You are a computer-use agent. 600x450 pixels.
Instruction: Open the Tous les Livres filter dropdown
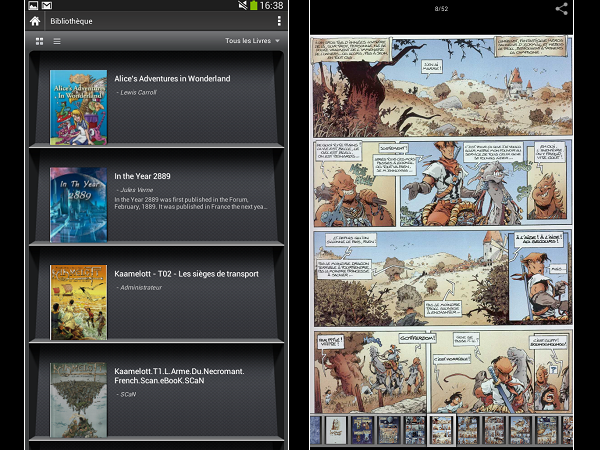pos(252,41)
